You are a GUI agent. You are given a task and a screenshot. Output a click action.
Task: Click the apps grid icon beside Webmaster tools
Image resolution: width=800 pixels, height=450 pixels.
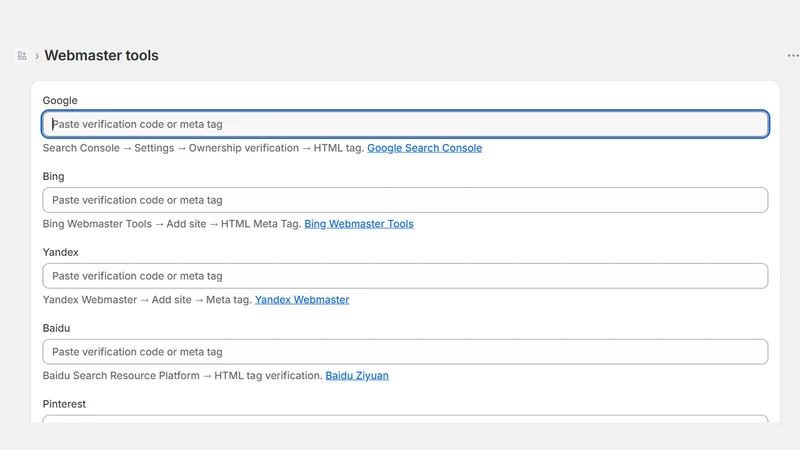coord(22,56)
